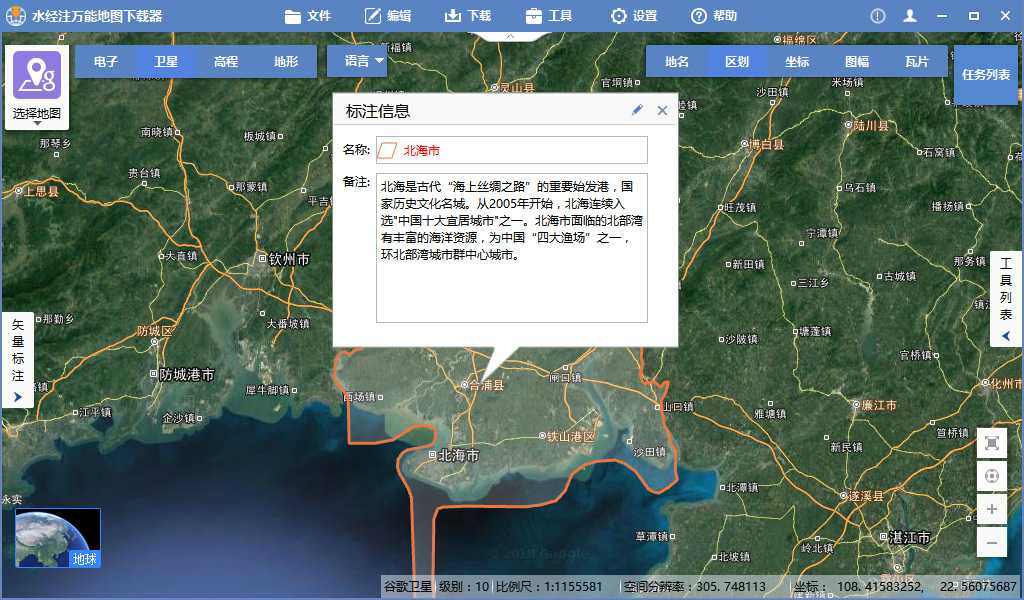Viewport: 1024px width, 600px height.
Task: Click the 名称 input field
Action: pyautogui.click(x=511, y=150)
